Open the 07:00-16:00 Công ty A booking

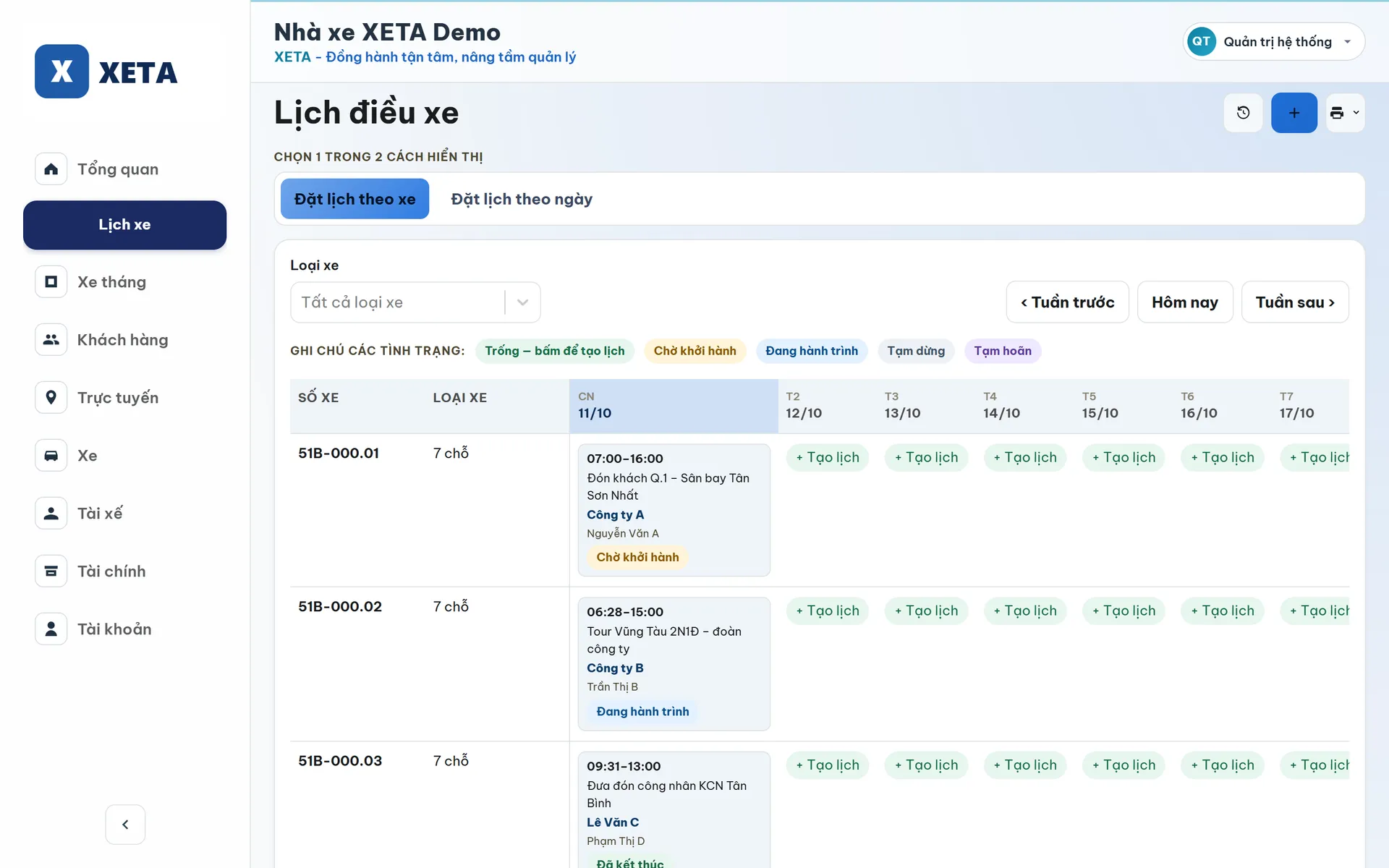coord(674,510)
